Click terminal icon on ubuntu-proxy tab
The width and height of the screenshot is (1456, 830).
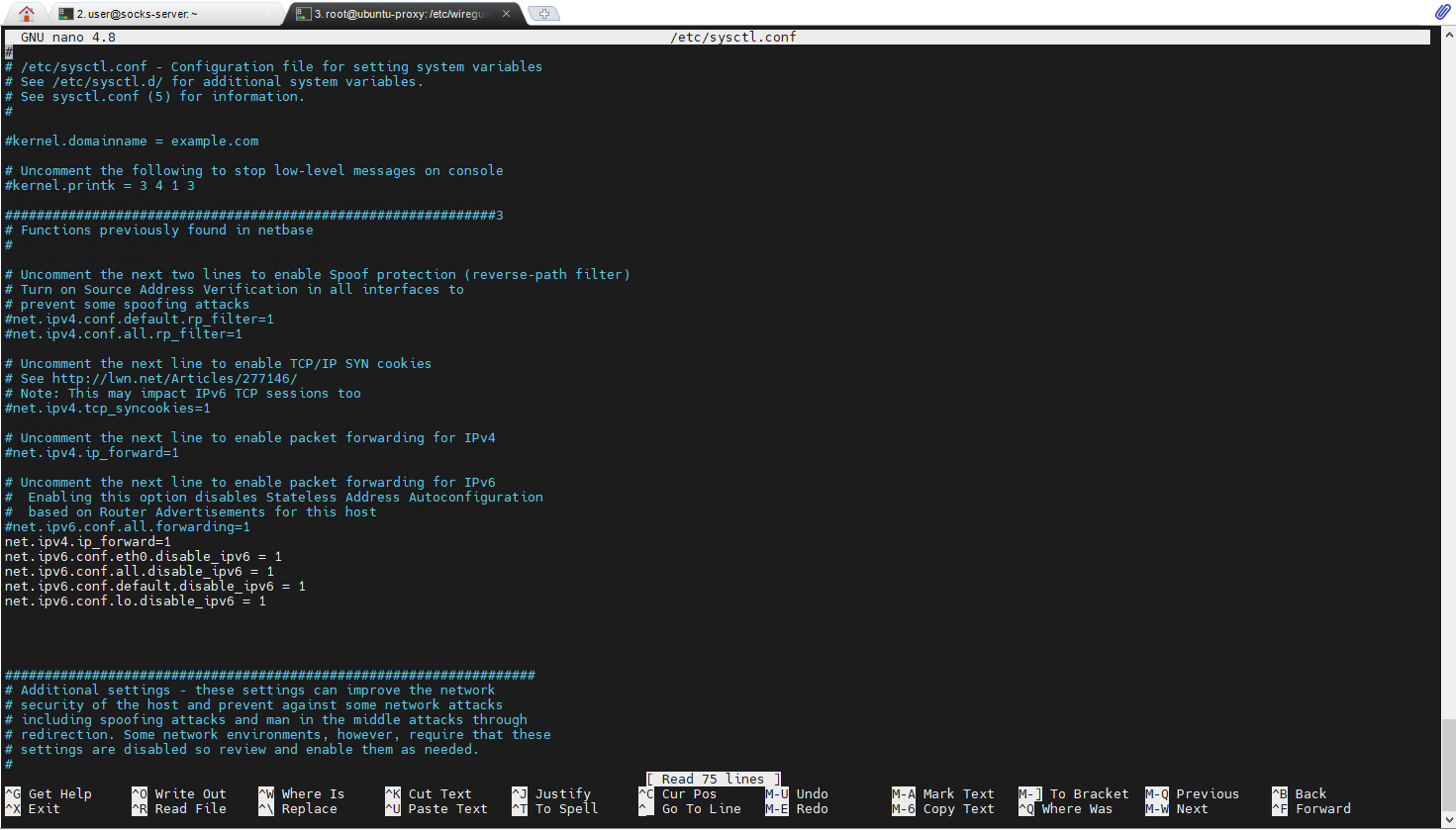(304, 14)
